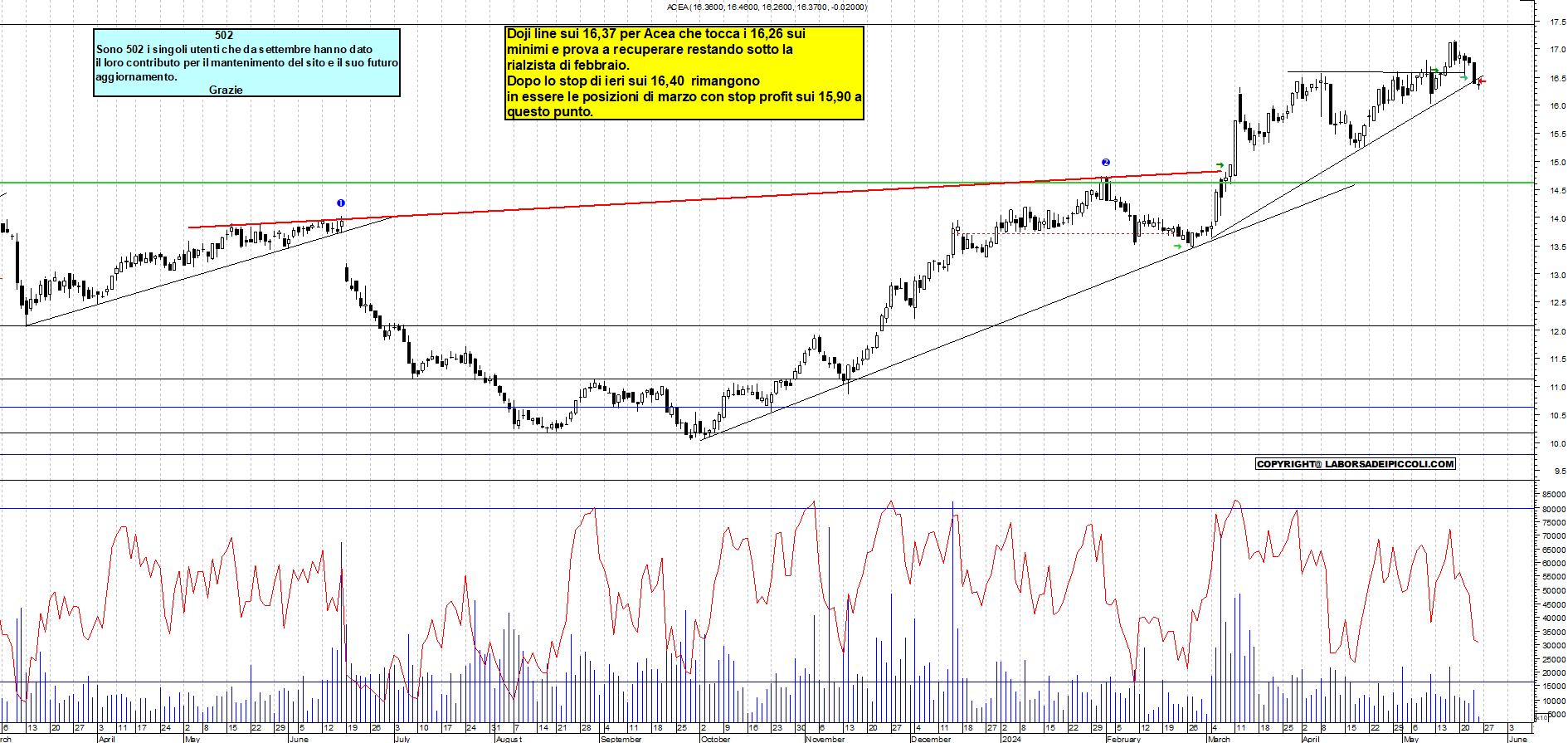
Task: Click the COPYRIGHT LABORSADEIPICCOLI.COM label
Action: click(1356, 464)
